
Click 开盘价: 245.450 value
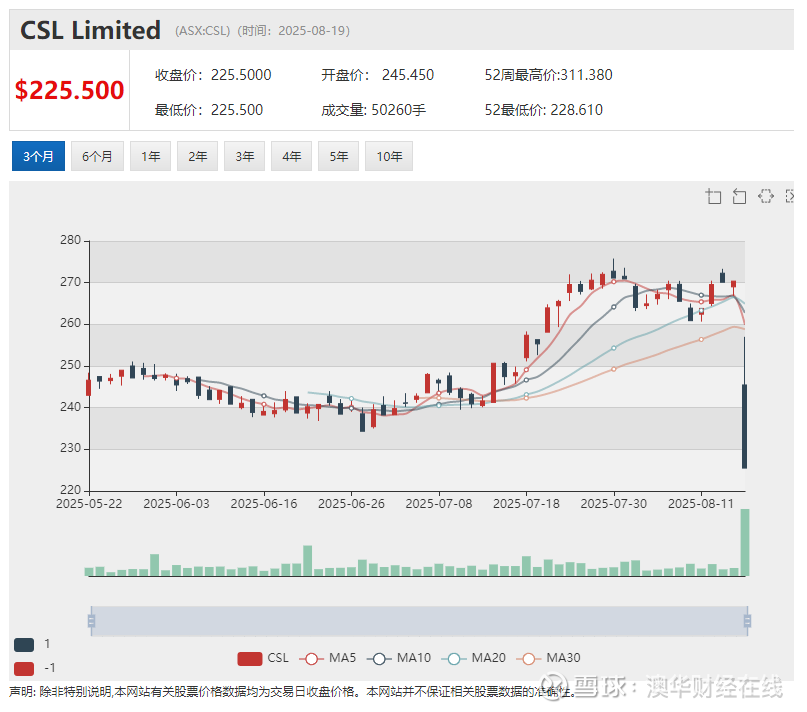378,75
